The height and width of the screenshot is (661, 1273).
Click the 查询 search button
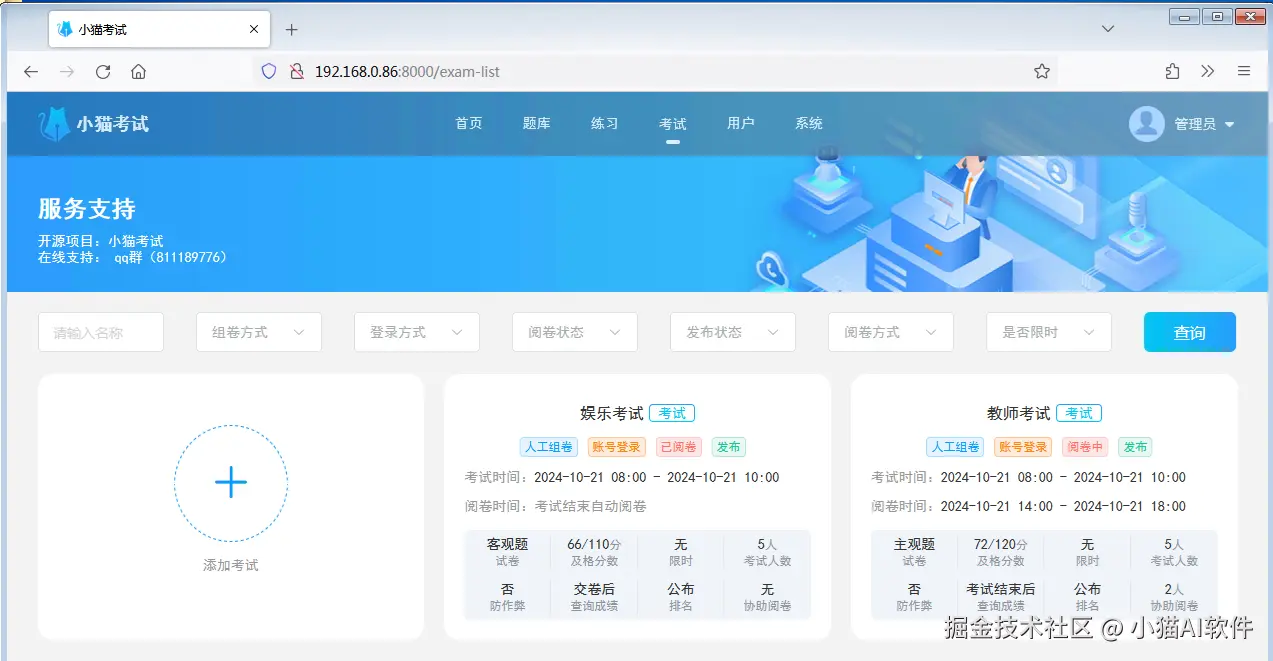1190,332
